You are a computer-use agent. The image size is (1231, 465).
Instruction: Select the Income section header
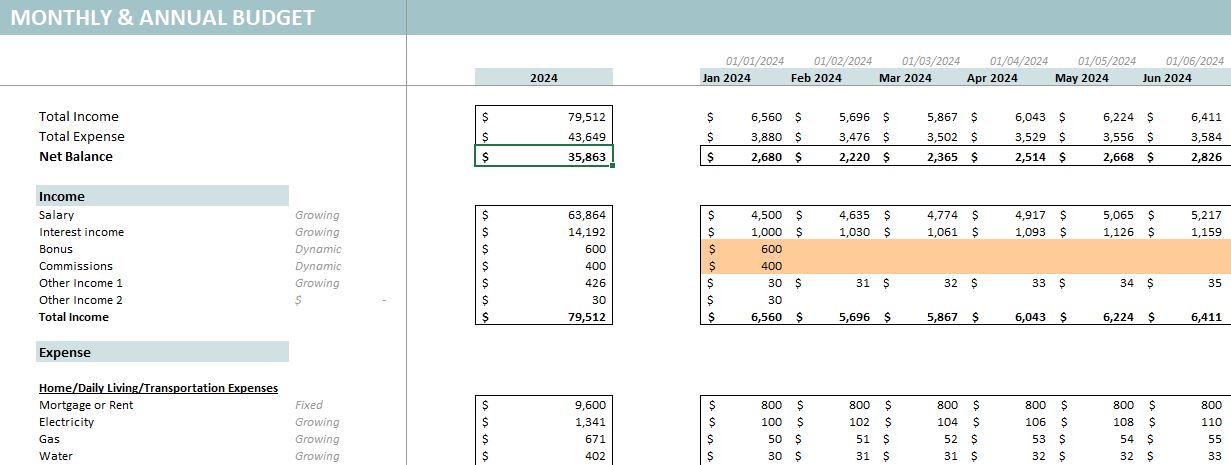click(x=162, y=196)
